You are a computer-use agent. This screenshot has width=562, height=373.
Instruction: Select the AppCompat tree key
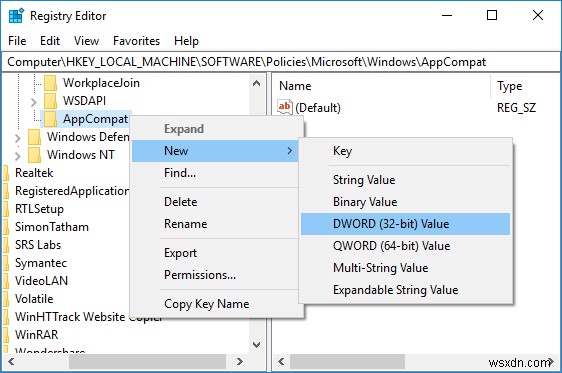point(95,119)
